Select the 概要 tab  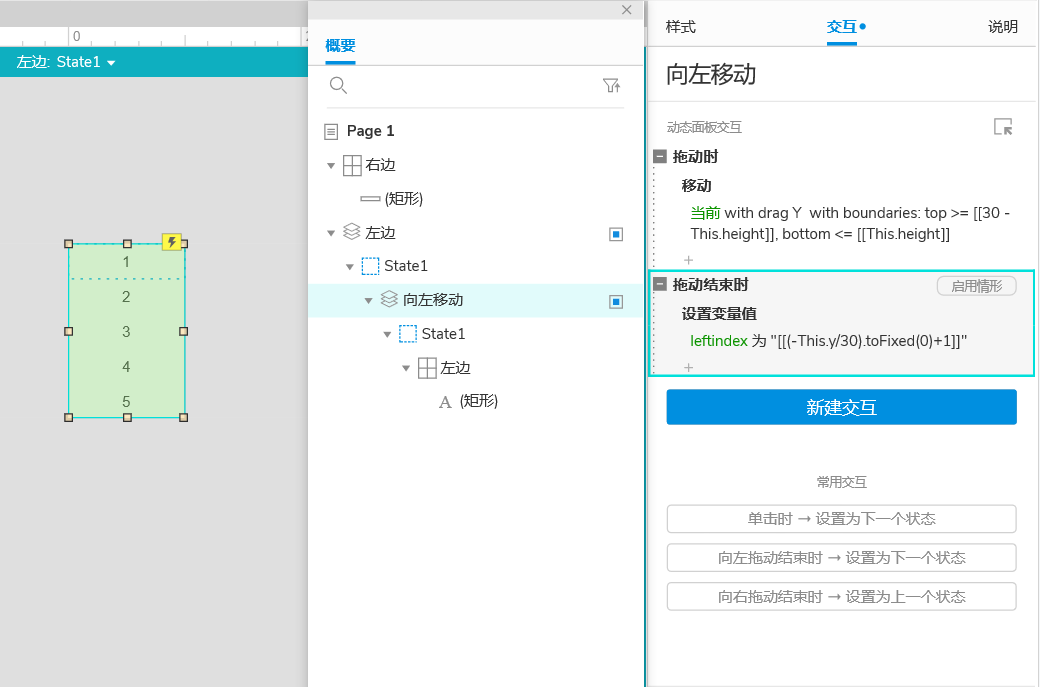[340, 46]
